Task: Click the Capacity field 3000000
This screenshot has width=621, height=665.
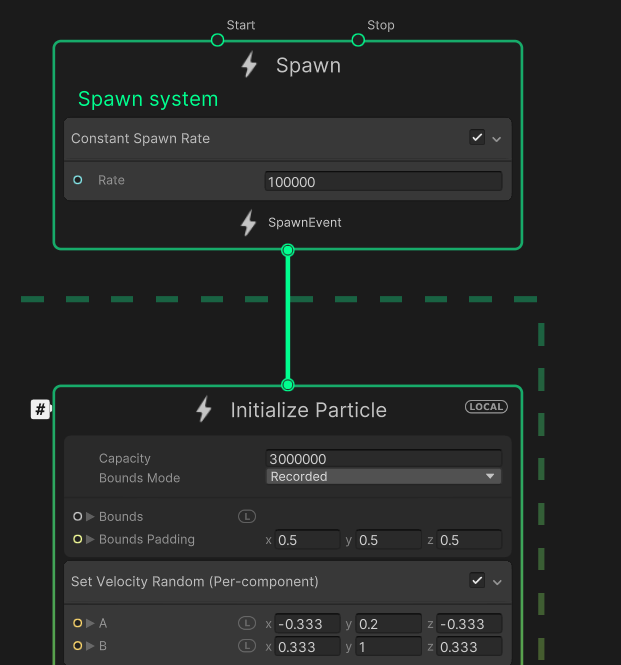Action: (x=383, y=458)
